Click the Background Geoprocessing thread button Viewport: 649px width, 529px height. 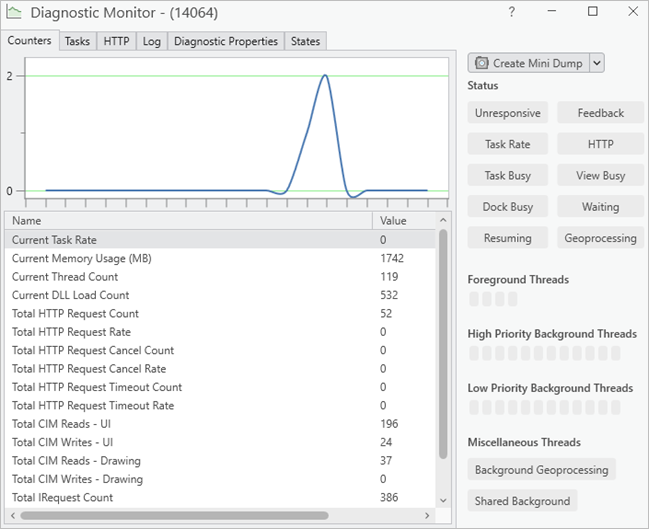pyautogui.click(x=541, y=469)
